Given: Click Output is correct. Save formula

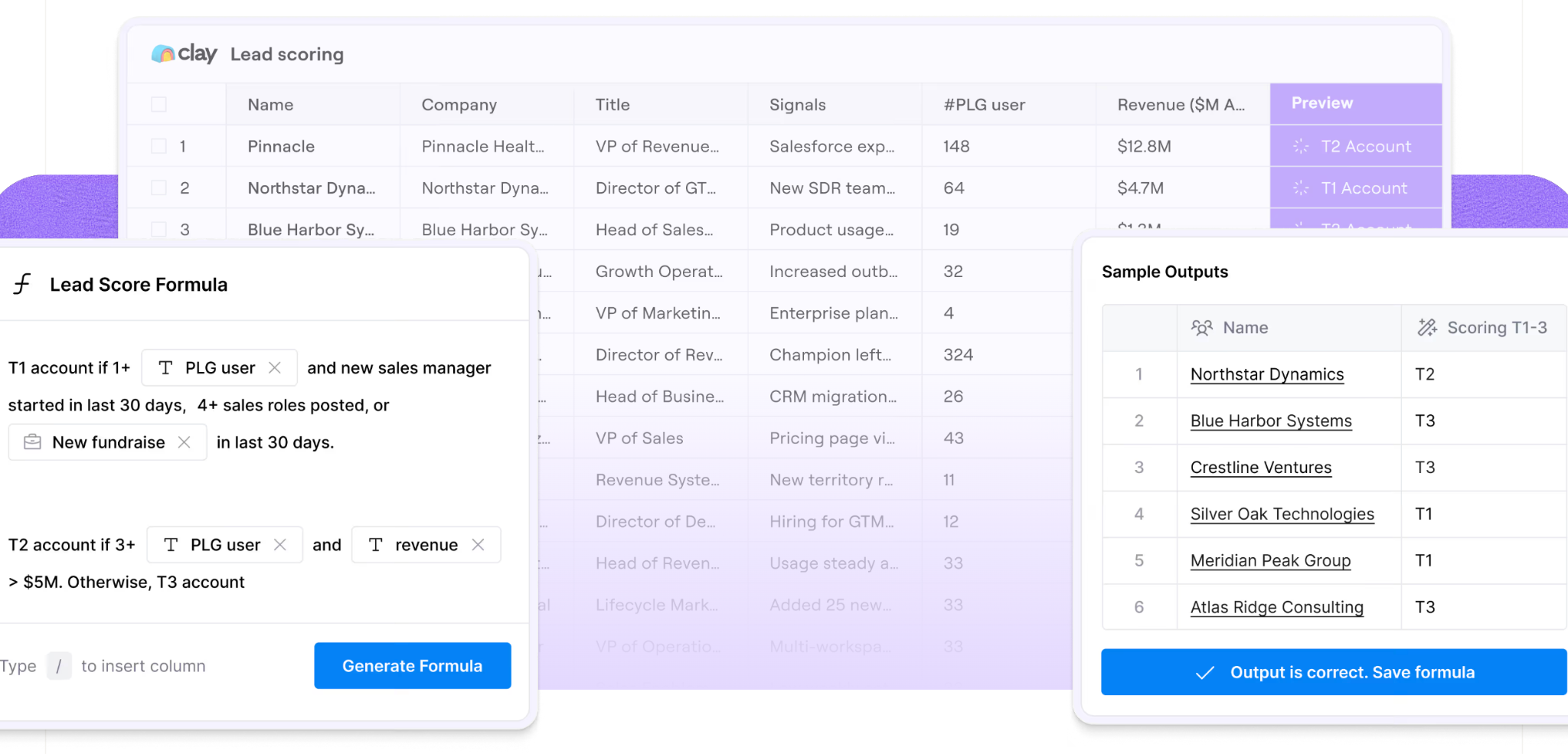Looking at the screenshot, I should (x=1334, y=672).
